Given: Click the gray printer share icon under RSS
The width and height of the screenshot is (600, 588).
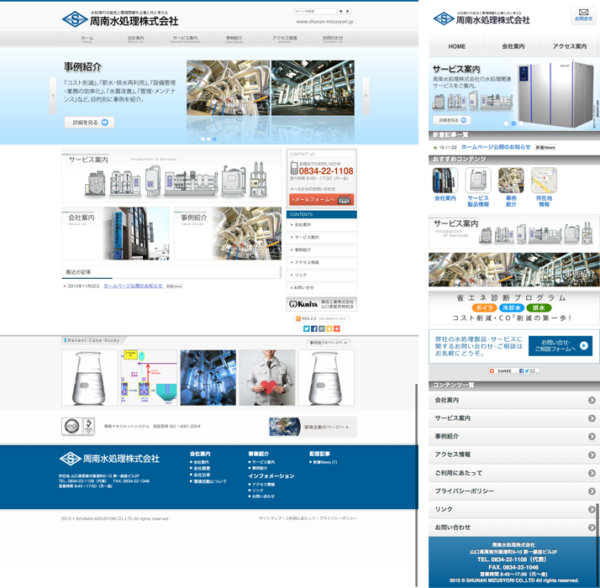Looking at the screenshot, I should [321, 329].
